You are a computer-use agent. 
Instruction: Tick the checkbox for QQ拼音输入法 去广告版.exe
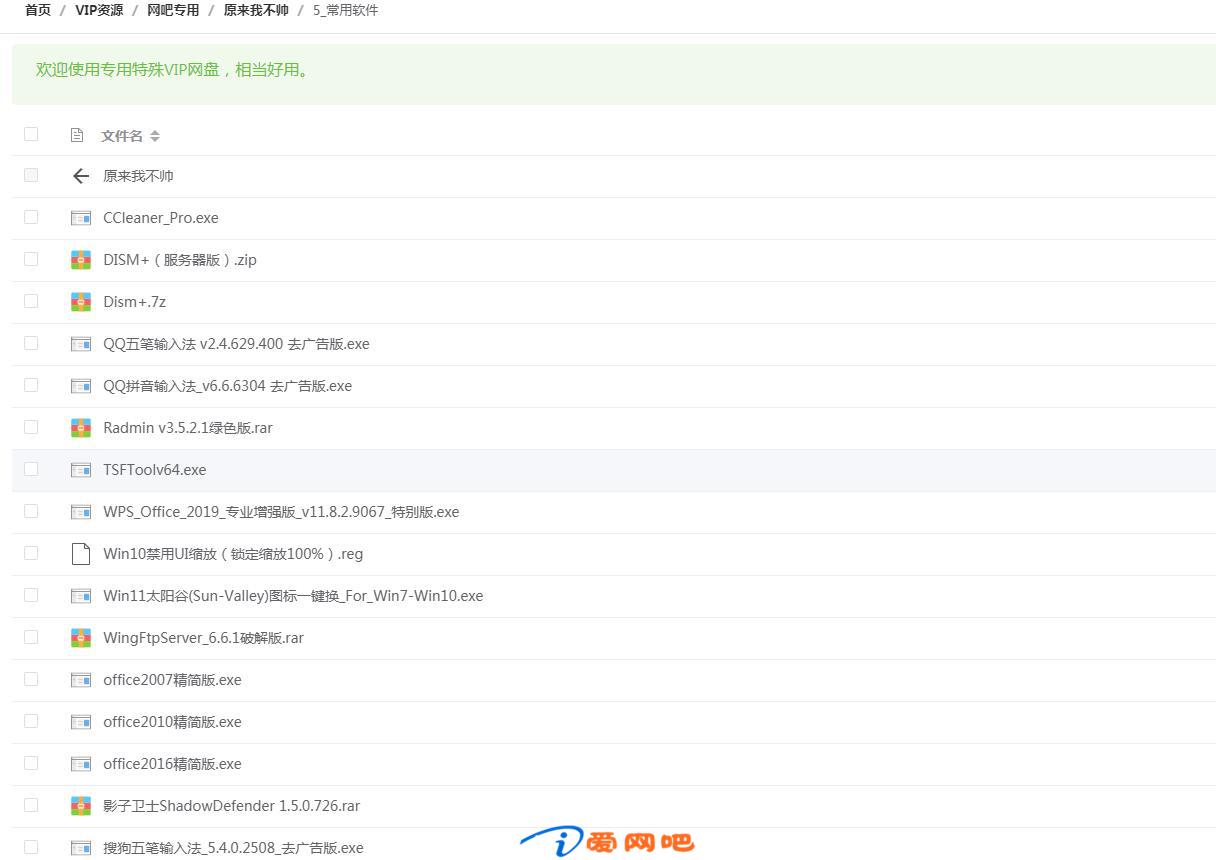coord(31,385)
